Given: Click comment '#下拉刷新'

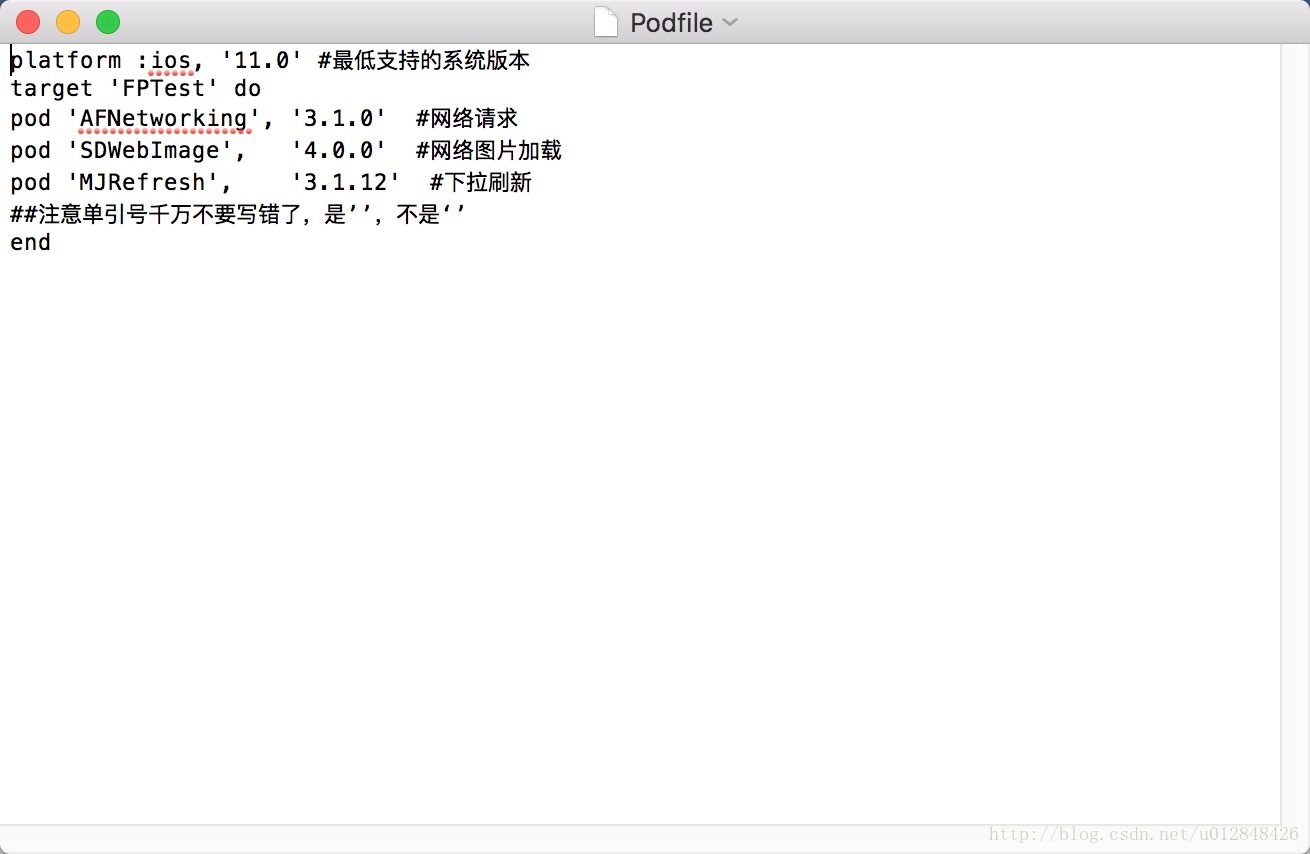Looking at the screenshot, I should pos(481,183).
